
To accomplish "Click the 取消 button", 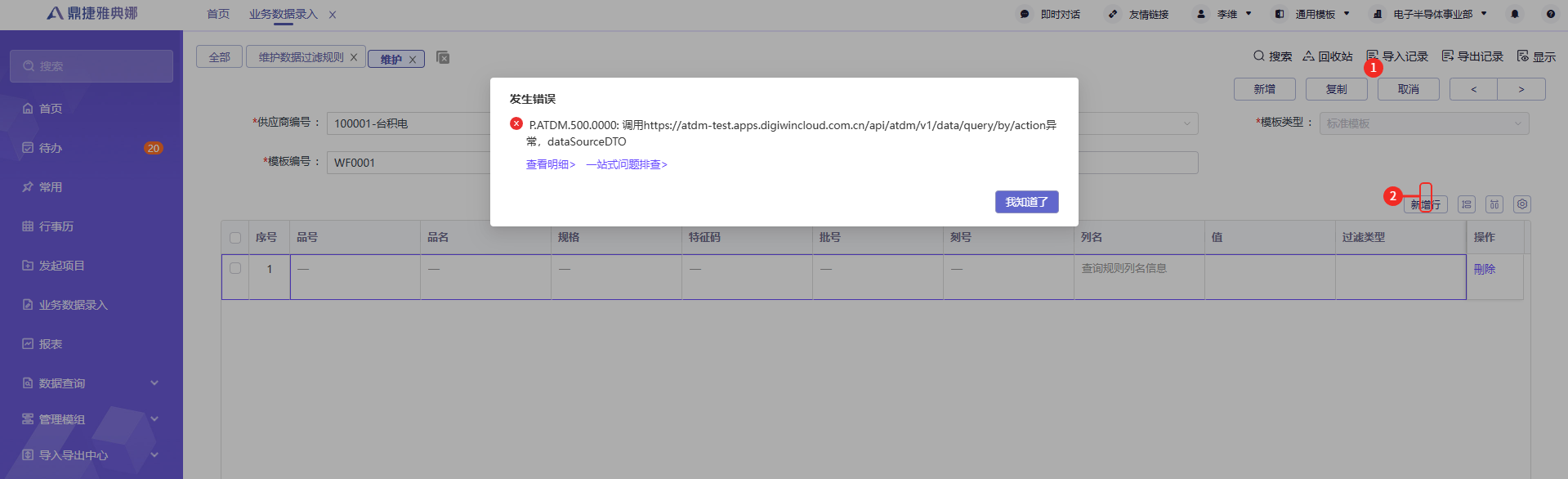I will click(1409, 89).
